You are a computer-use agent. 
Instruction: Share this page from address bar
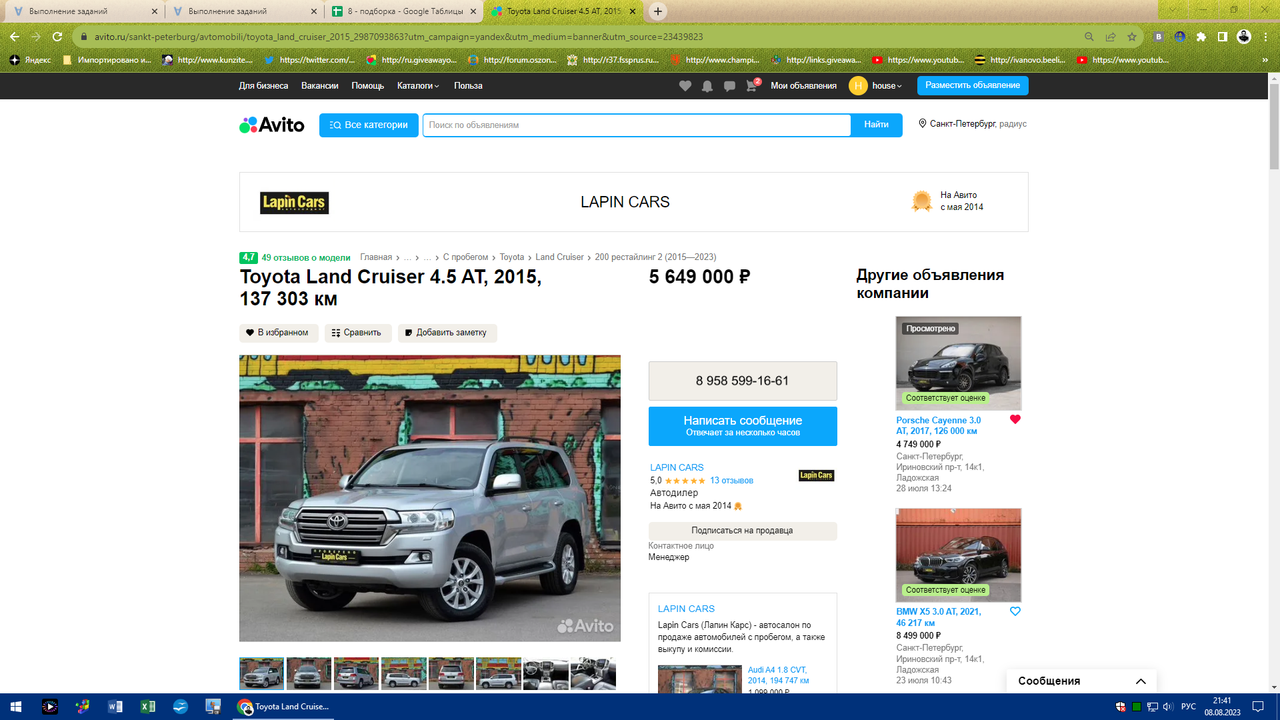(x=1110, y=36)
